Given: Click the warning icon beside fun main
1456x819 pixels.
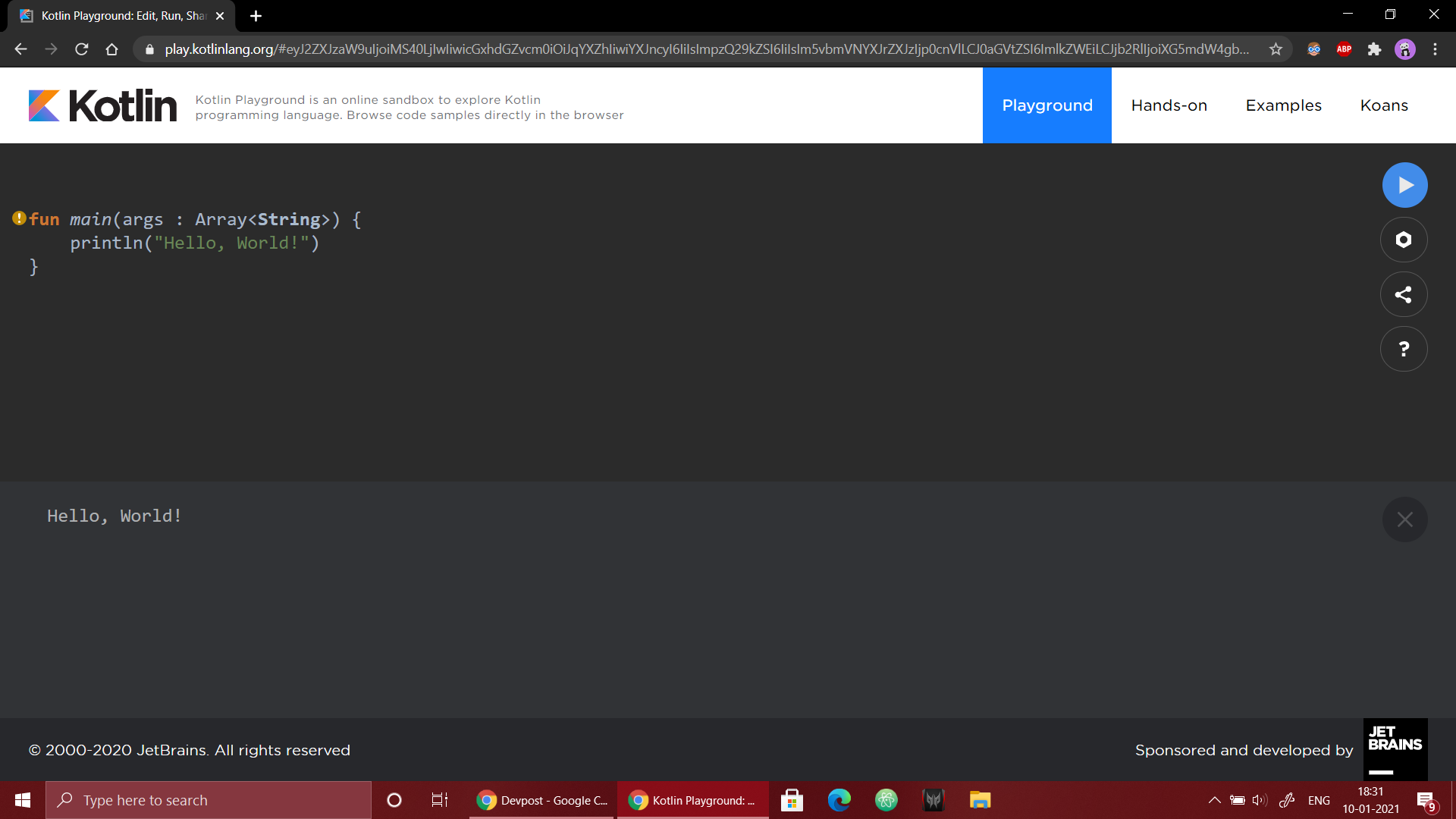Looking at the screenshot, I should tap(19, 218).
